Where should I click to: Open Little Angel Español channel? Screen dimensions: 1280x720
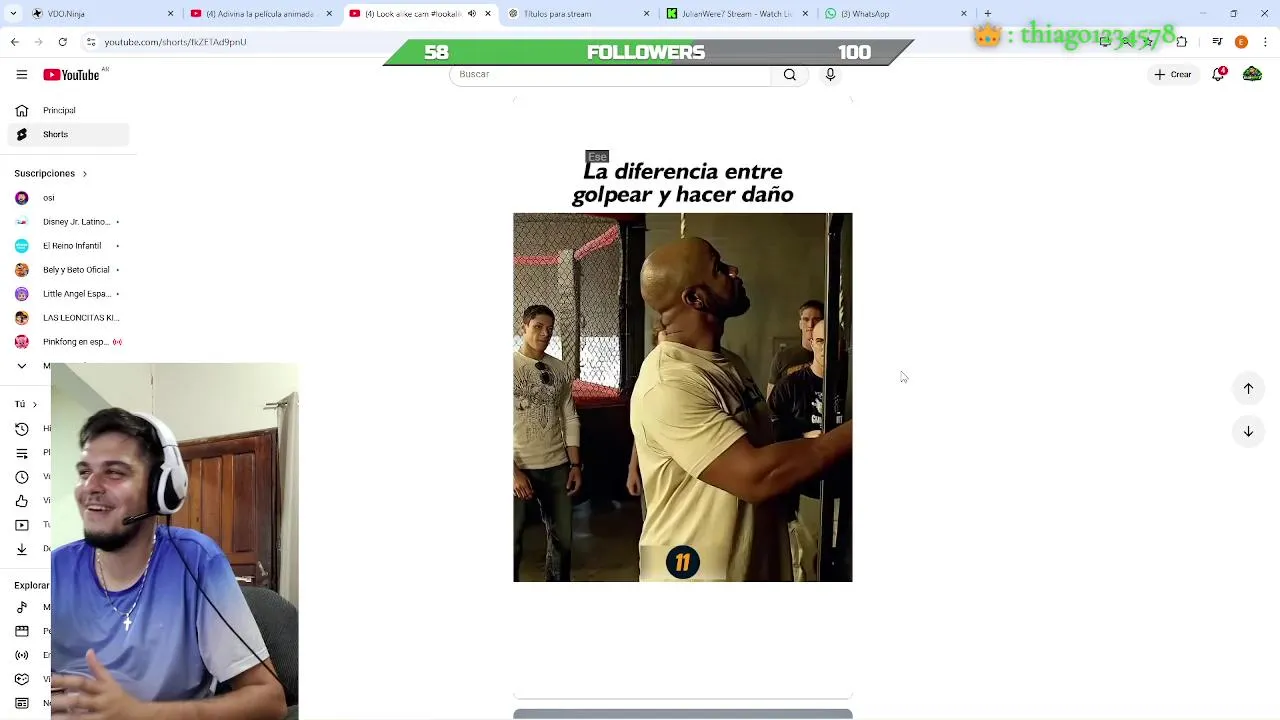pos(68,294)
